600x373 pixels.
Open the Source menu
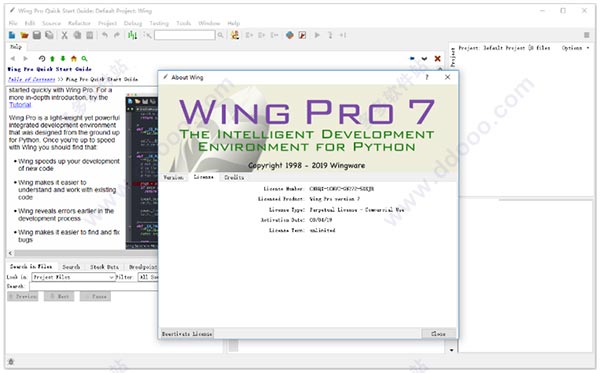(x=52, y=23)
